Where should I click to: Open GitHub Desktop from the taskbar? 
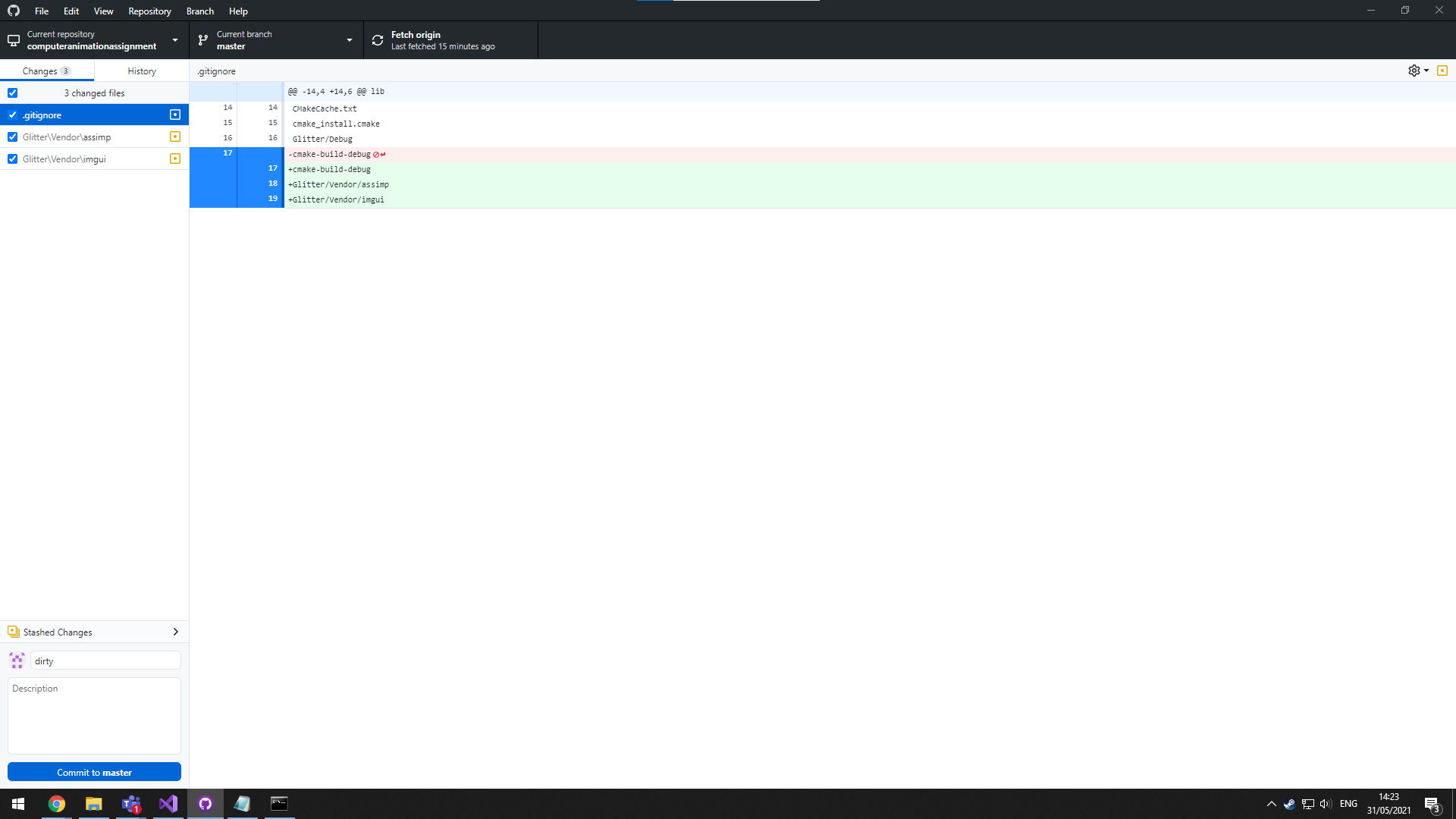click(x=205, y=803)
